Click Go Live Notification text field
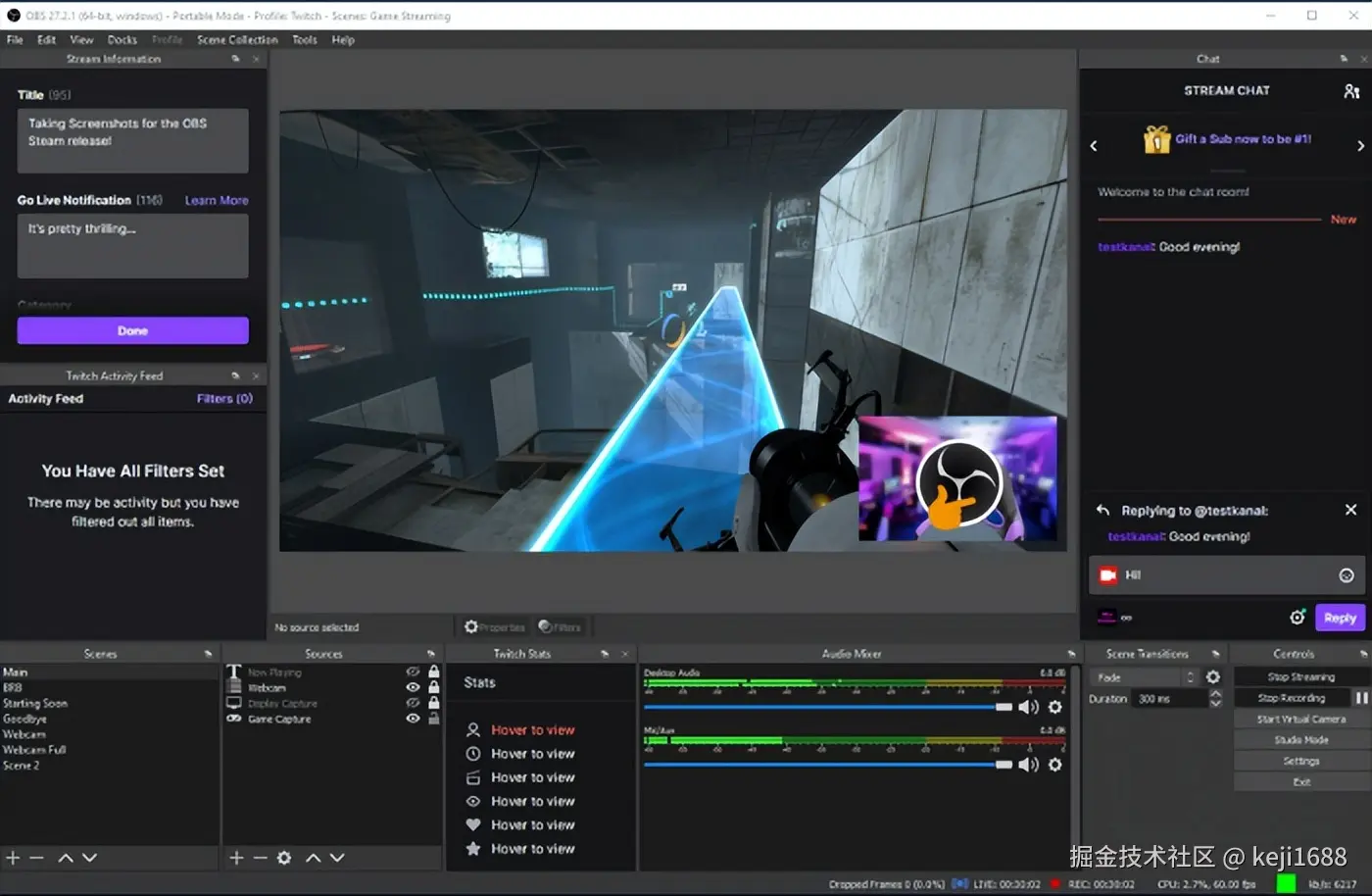Viewport: 1372px width, 896px height. click(132, 246)
